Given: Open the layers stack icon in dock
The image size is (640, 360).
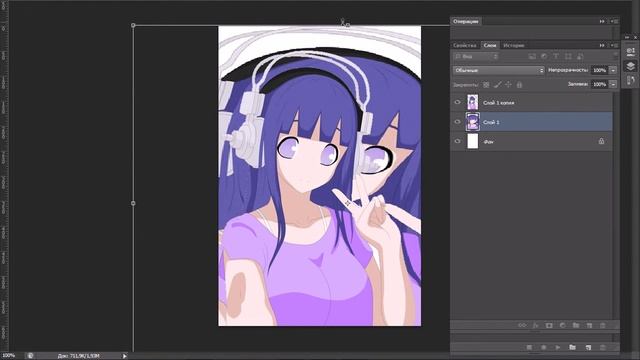Looking at the screenshot, I should pos(630,66).
